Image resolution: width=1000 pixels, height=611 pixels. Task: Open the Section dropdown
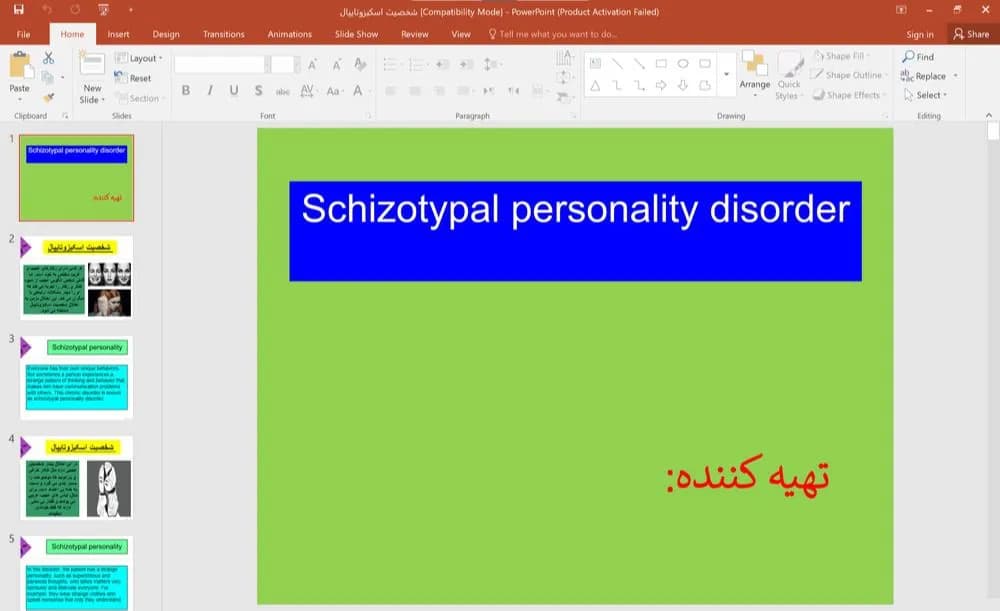[x=140, y=98]
